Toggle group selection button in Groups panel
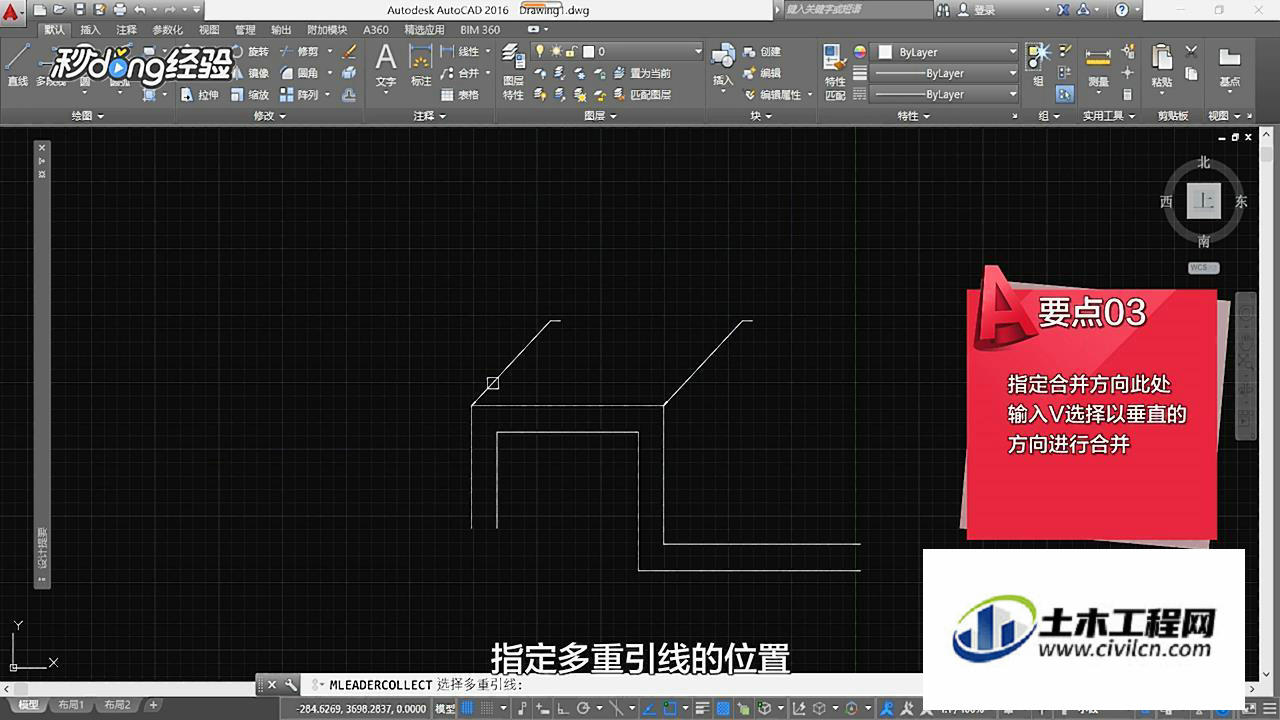The height and width of the screenshot is (720, 1280). click(1065, 95)
